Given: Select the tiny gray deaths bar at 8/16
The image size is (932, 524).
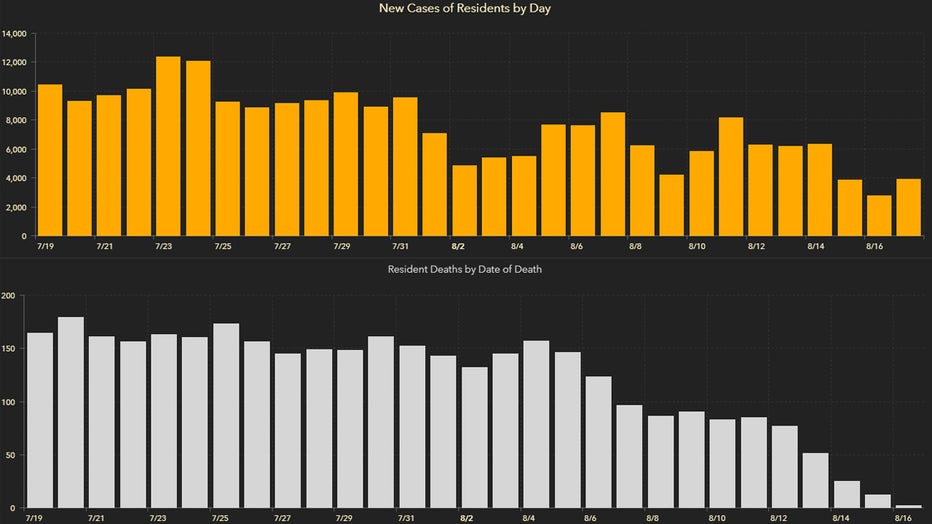Looking at the screenshot, I should tap(908, 506).
